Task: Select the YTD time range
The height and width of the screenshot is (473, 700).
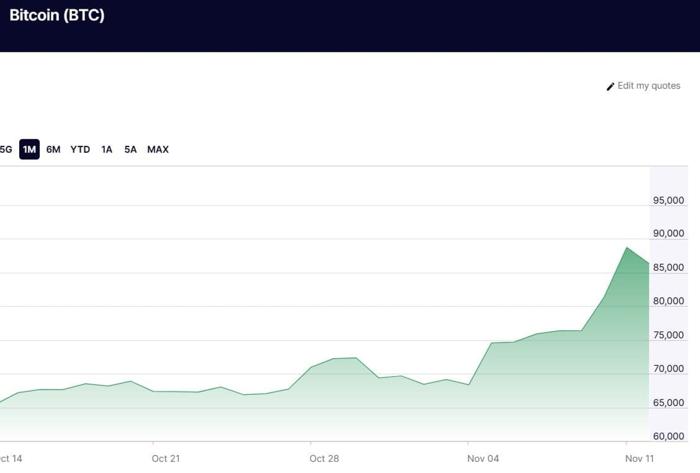Action: click(x=80, y=149)
